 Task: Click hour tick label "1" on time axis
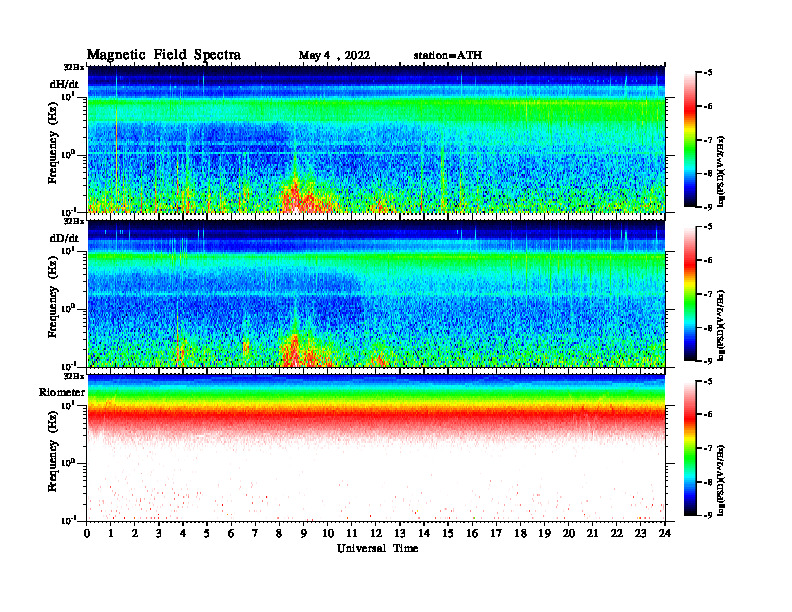(x=111, y=533)
